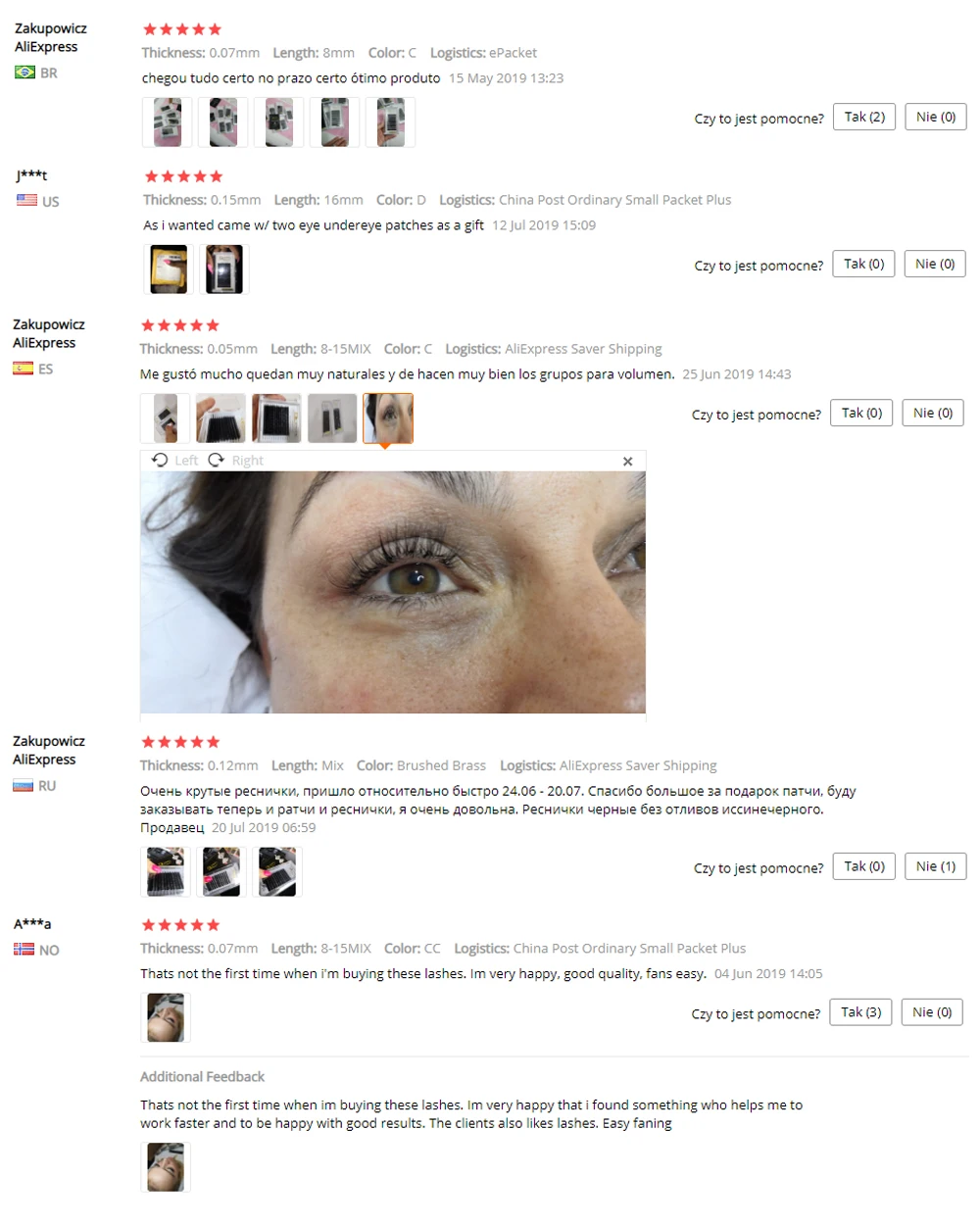This screenshot has height=1227, width=980.
Task: Vote Nie (1) on the Russian review
Action: pyautogui.click(x=936, y=867)
